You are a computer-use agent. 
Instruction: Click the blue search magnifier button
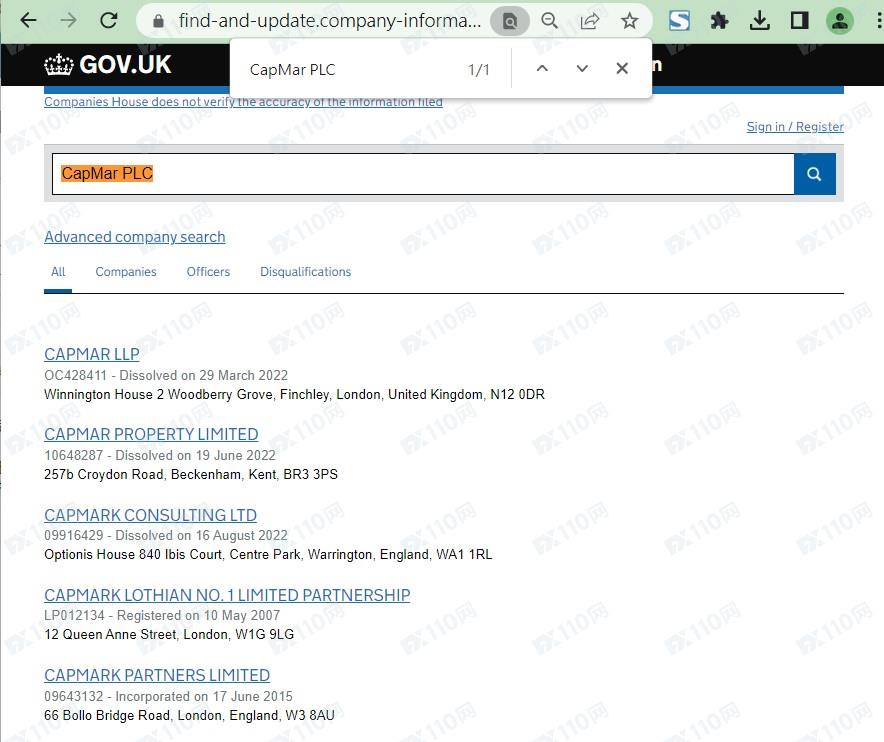click(814, 174)
